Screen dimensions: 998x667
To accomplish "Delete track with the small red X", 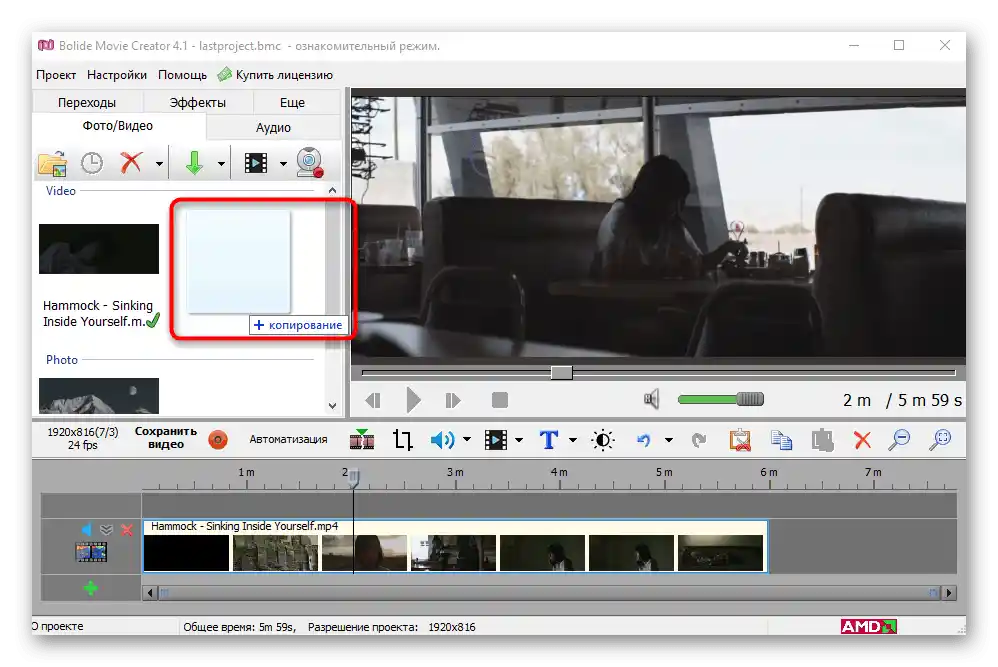I will pos(127,530).
